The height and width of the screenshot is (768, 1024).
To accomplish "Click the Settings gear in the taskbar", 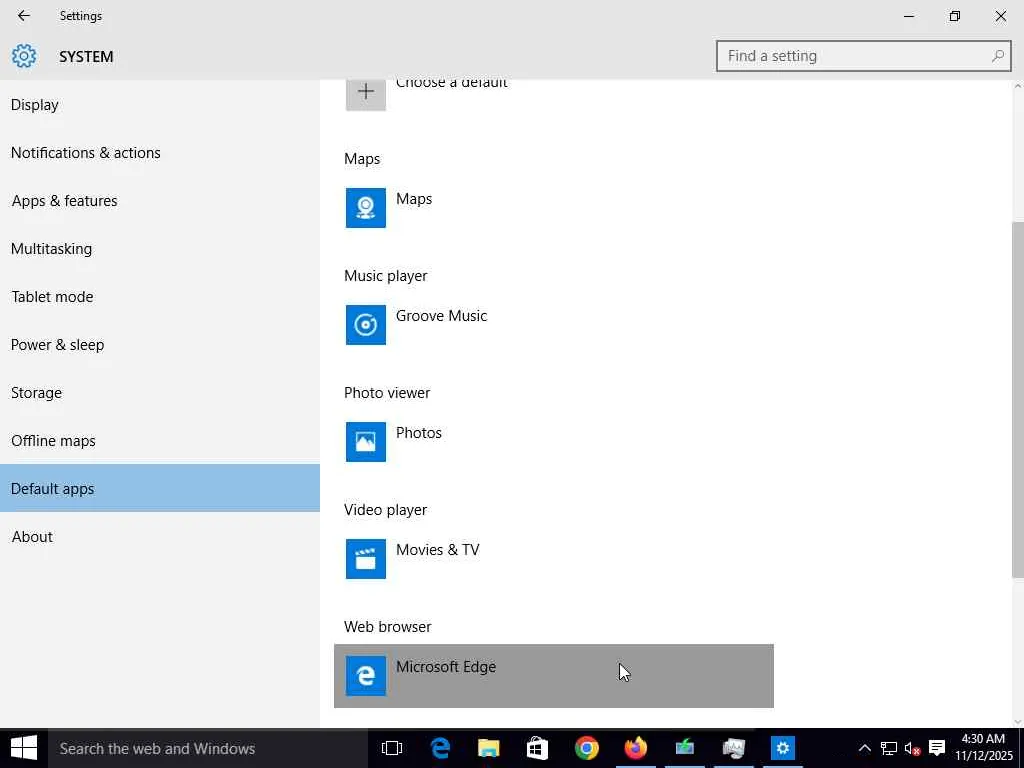I will coord(782,748).
